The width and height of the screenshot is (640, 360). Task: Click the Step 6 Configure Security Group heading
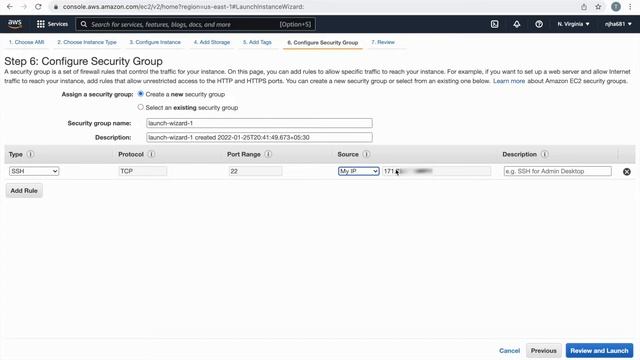click(x=83, y=61)
